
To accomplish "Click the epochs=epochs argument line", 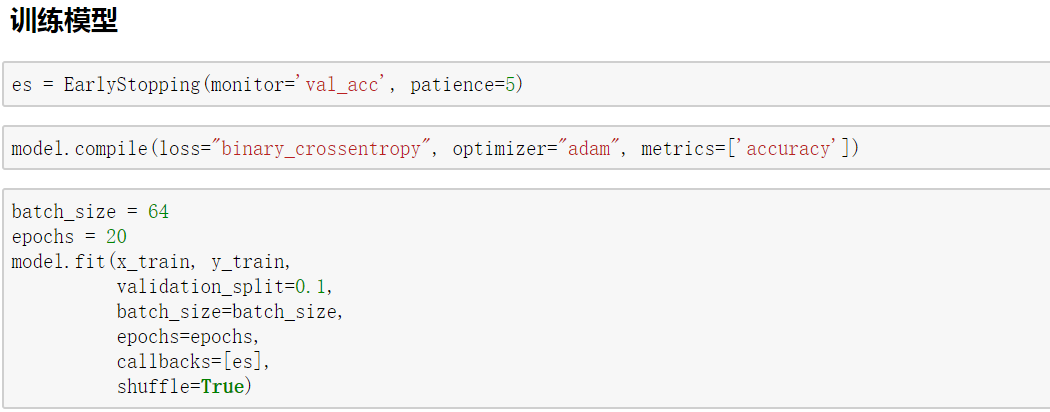I will pos(187,336).
